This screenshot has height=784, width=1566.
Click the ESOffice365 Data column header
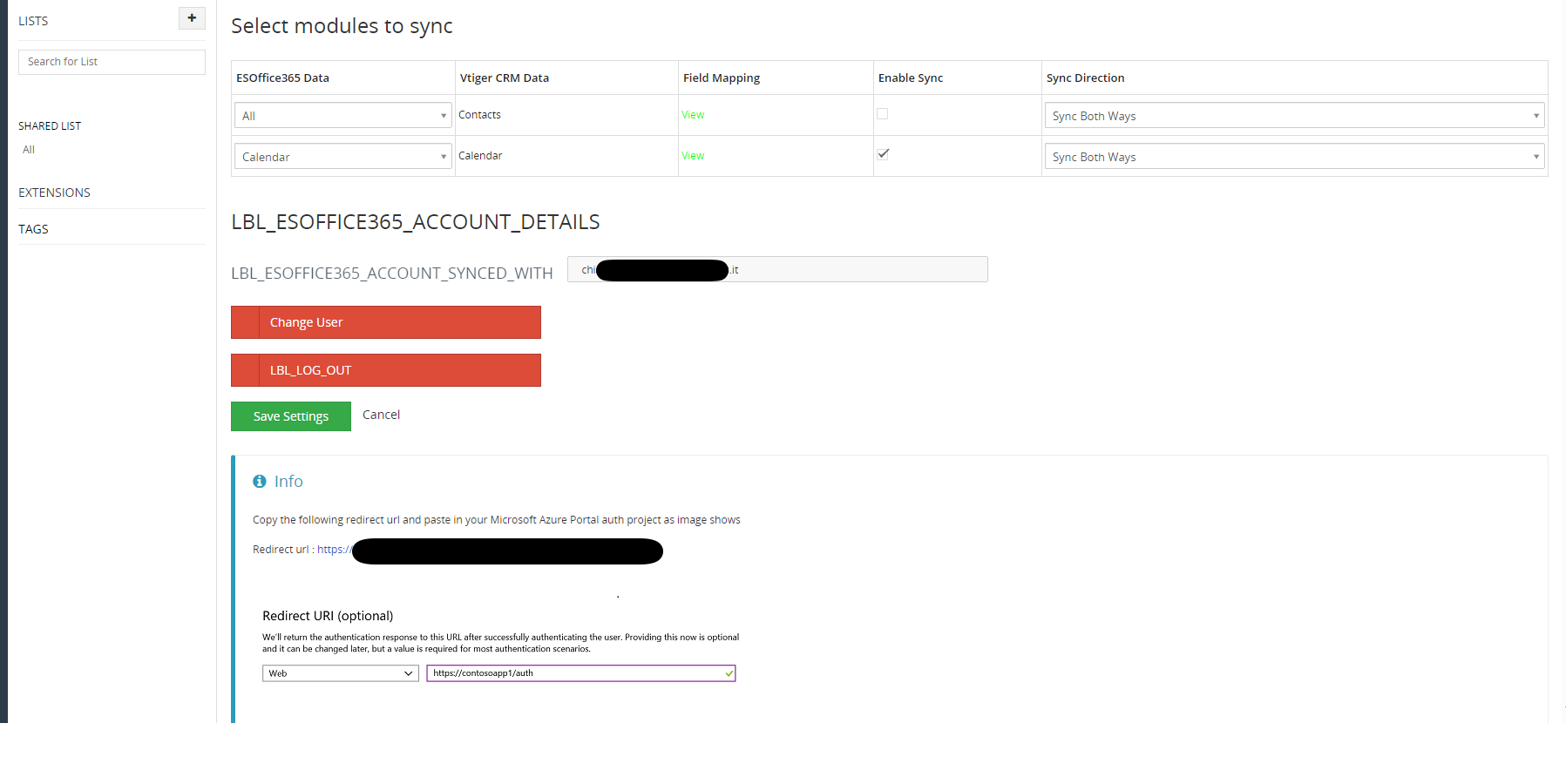(x=282, y=78)
